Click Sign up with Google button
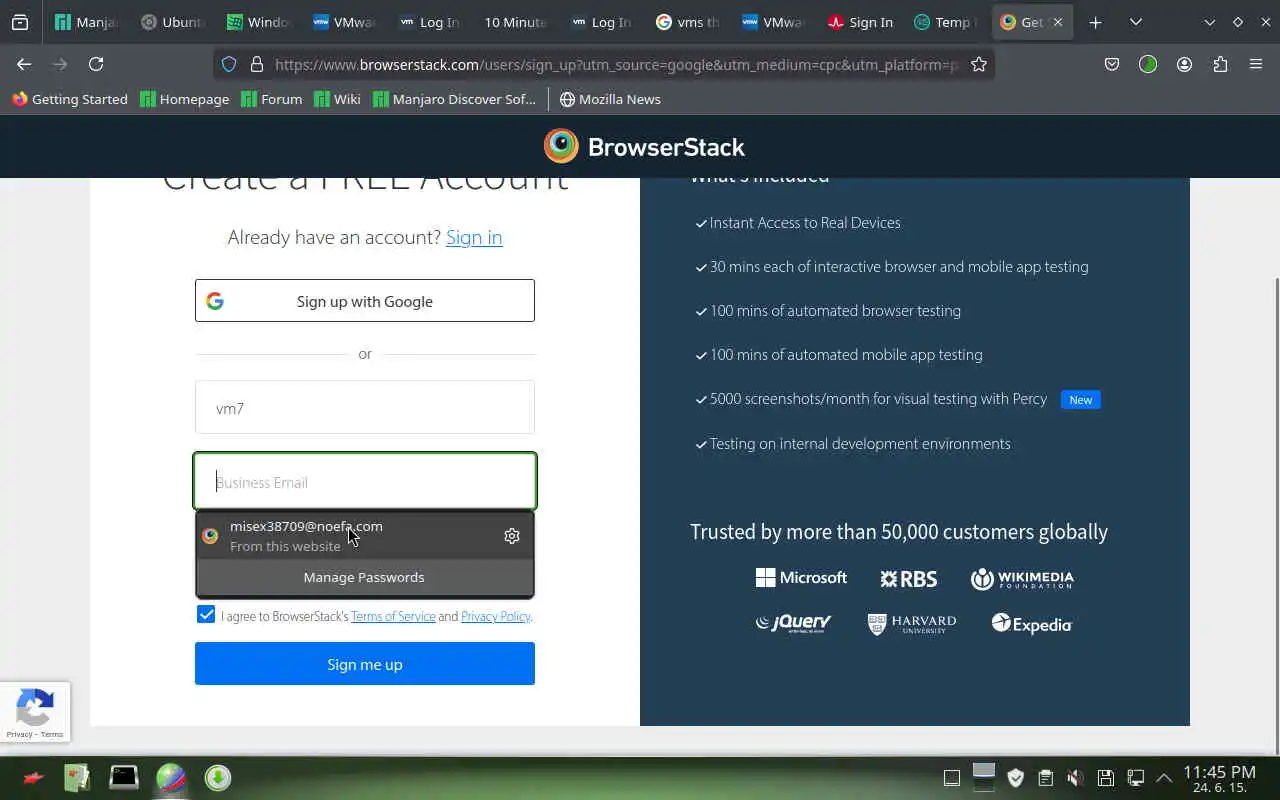This screenshot has height=800, width=1280. [365, 300]
